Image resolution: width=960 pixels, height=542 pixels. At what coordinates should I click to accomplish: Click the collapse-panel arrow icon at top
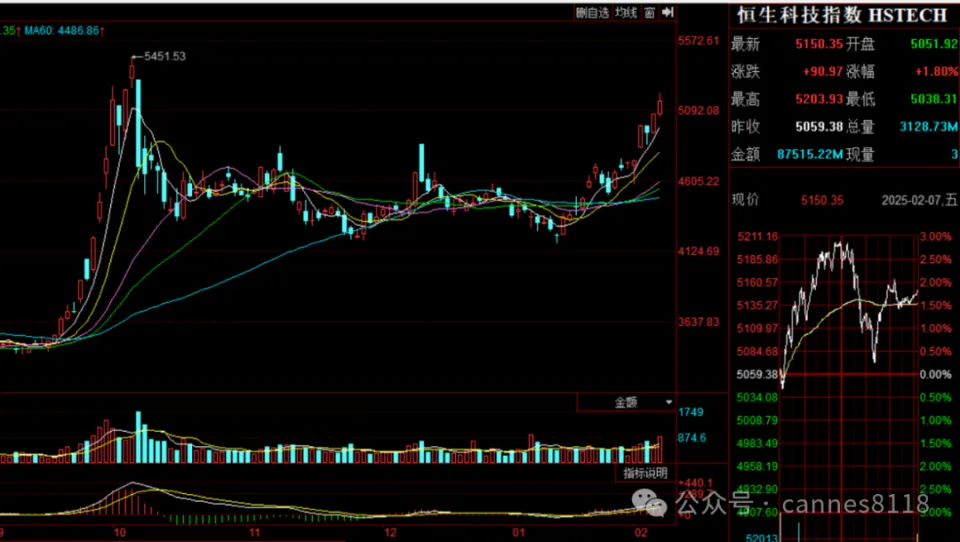(x=668, y=13)
